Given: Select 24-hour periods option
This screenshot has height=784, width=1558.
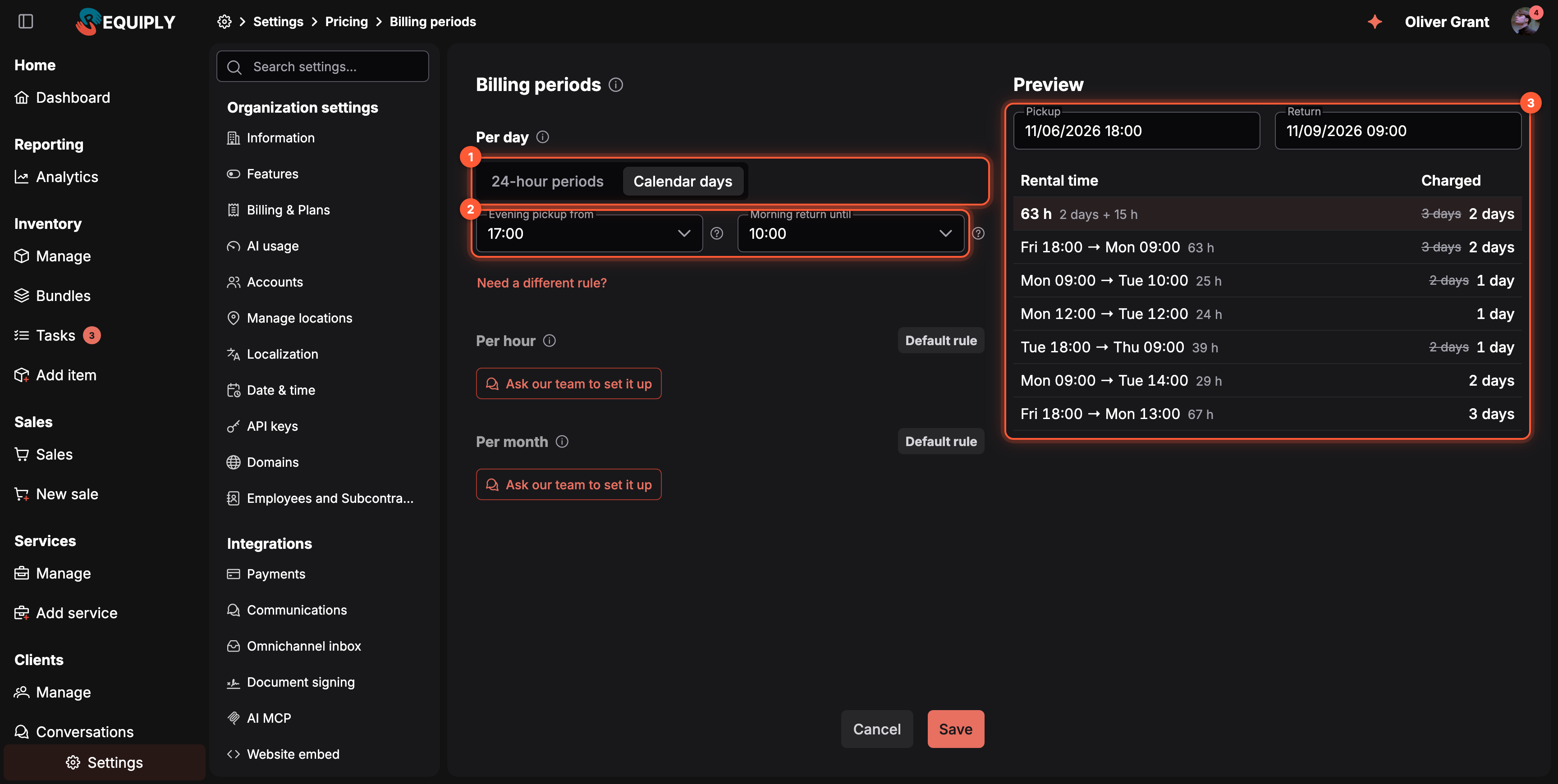Looking at the screenshot, I should click(x=547, y=181).
